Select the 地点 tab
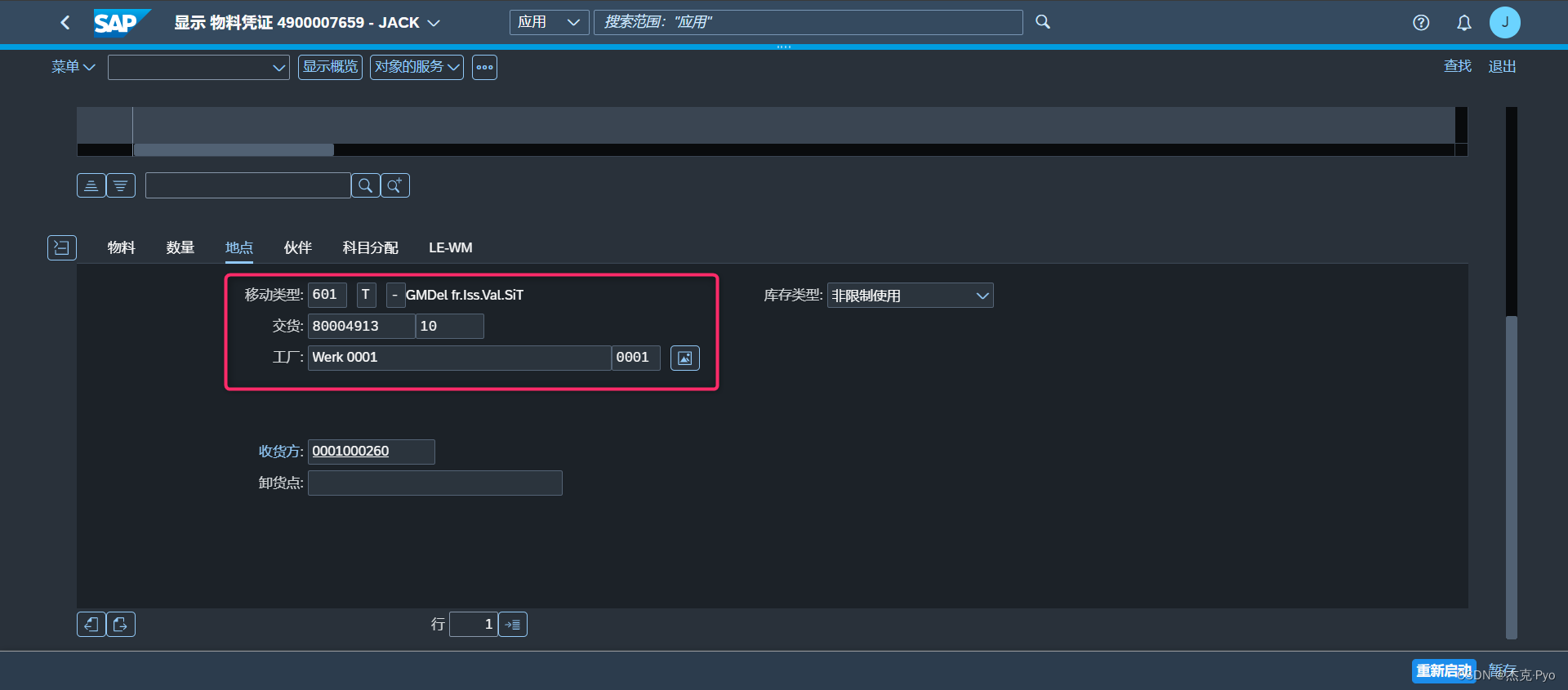This screenshot has height=690, width=1568. (238, 247)
